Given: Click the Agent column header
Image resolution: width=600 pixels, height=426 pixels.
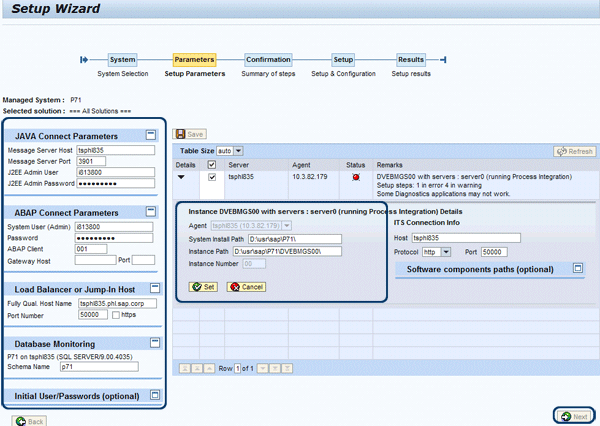Looking at the screenshot, I should pos(301,165).
